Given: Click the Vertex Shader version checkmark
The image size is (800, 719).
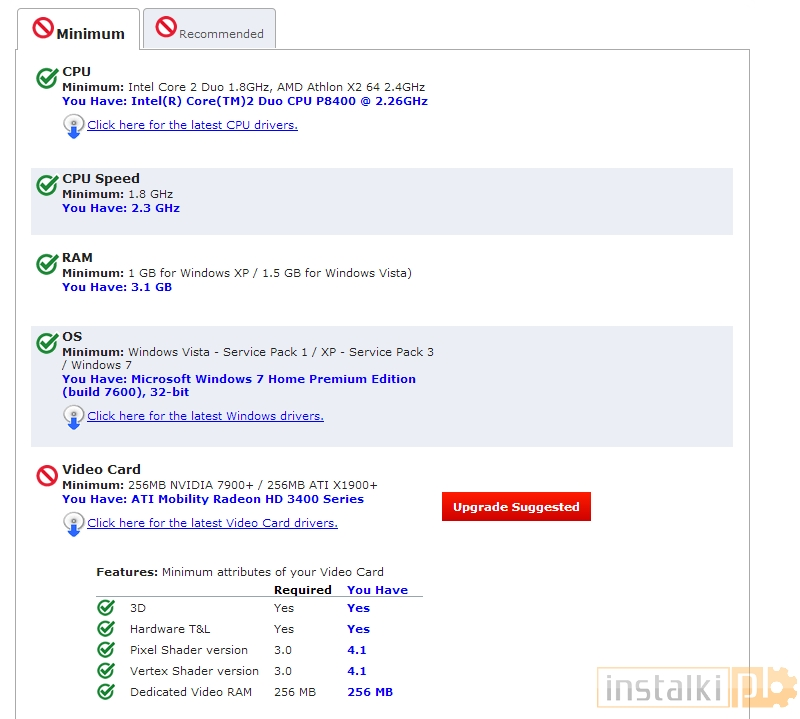Looking at the screenshot, I should 106,671.
